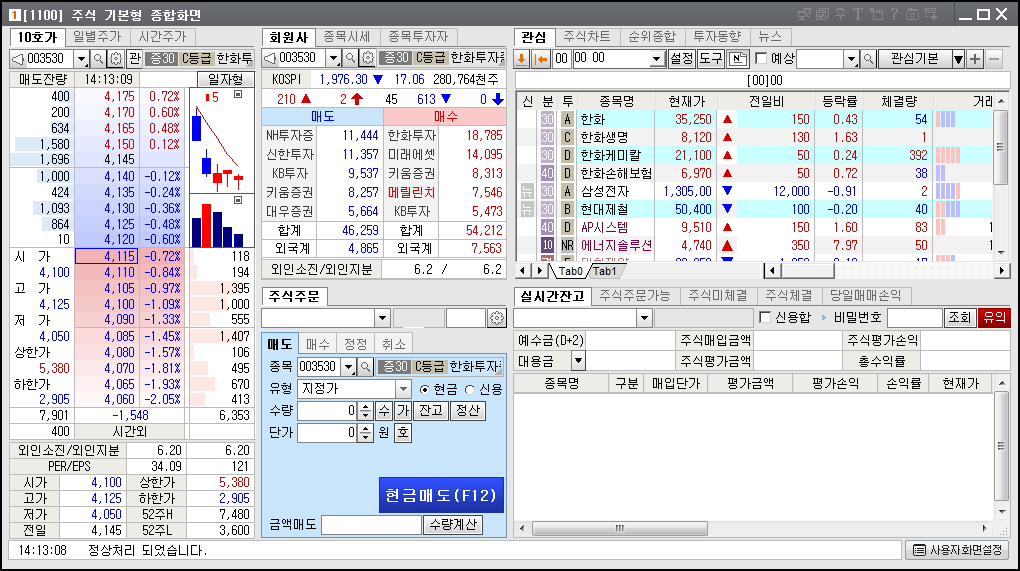Click the checklist window icon in title bar
This screenshot has height=571, width=1020.
pyautogui.click(x=822, y=14)
